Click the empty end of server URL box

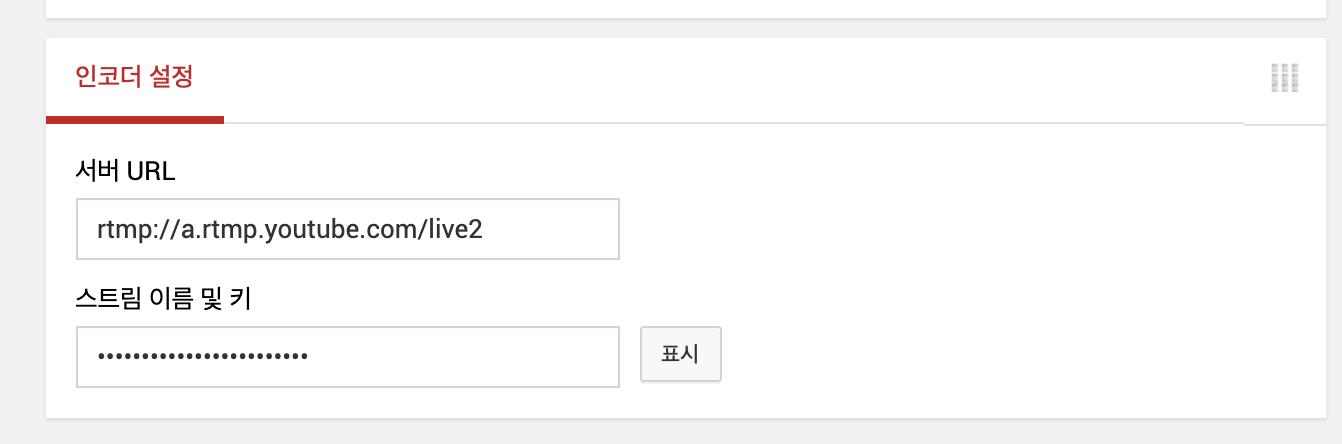tap(553, 229)
